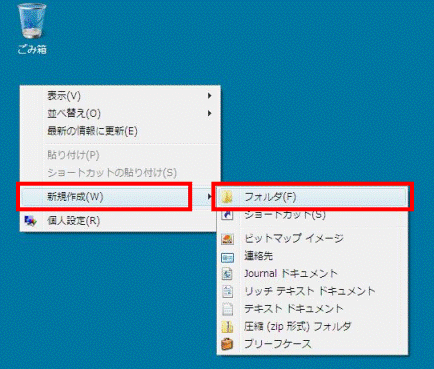Click the ビットマップ イメージ paint icon
The image size is (434, 369).
pyautogui.click(x=227, y=239)
